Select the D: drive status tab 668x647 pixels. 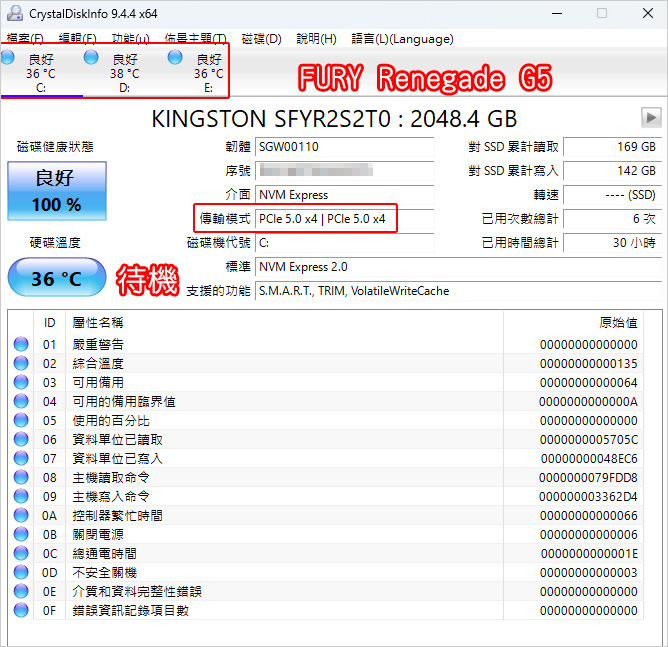[x=125, y=72]
